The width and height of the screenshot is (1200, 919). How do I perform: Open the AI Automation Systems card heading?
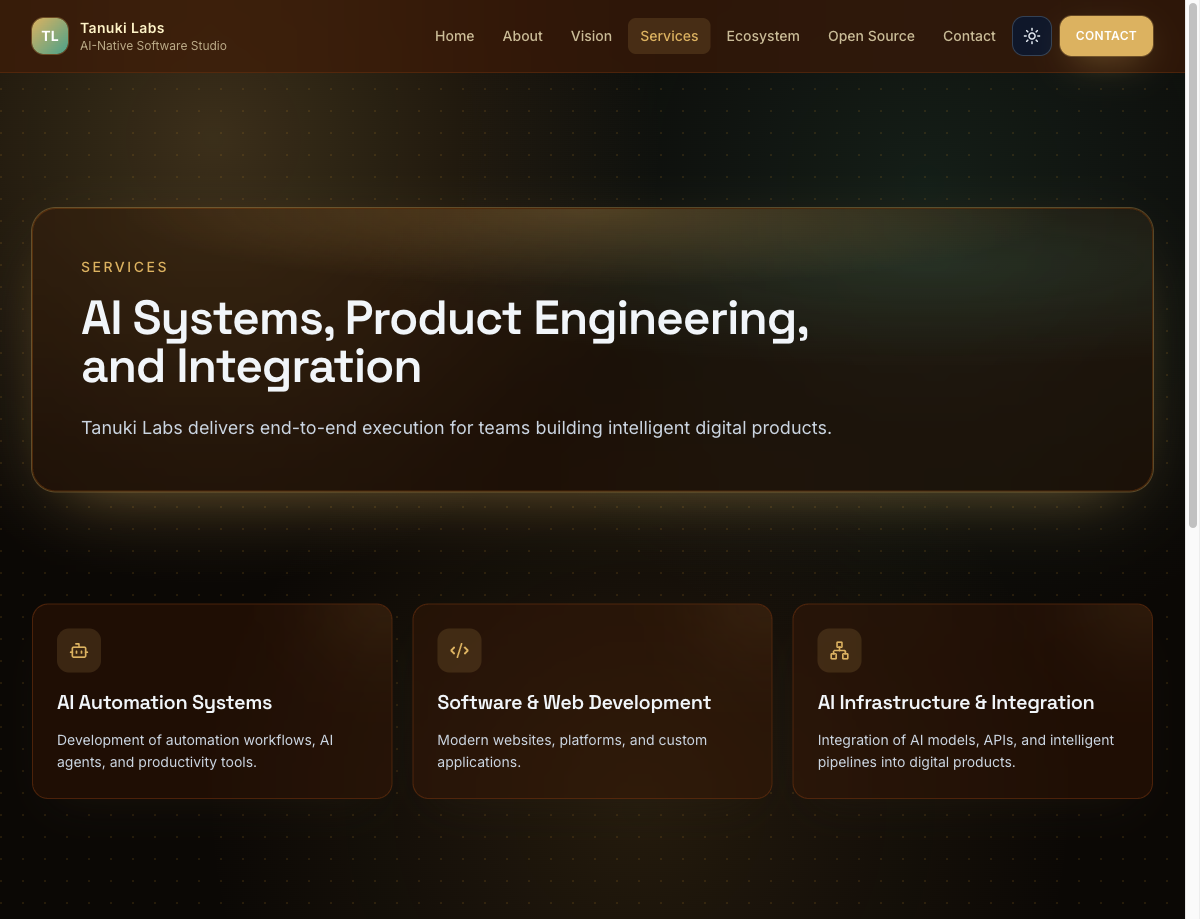164,703
